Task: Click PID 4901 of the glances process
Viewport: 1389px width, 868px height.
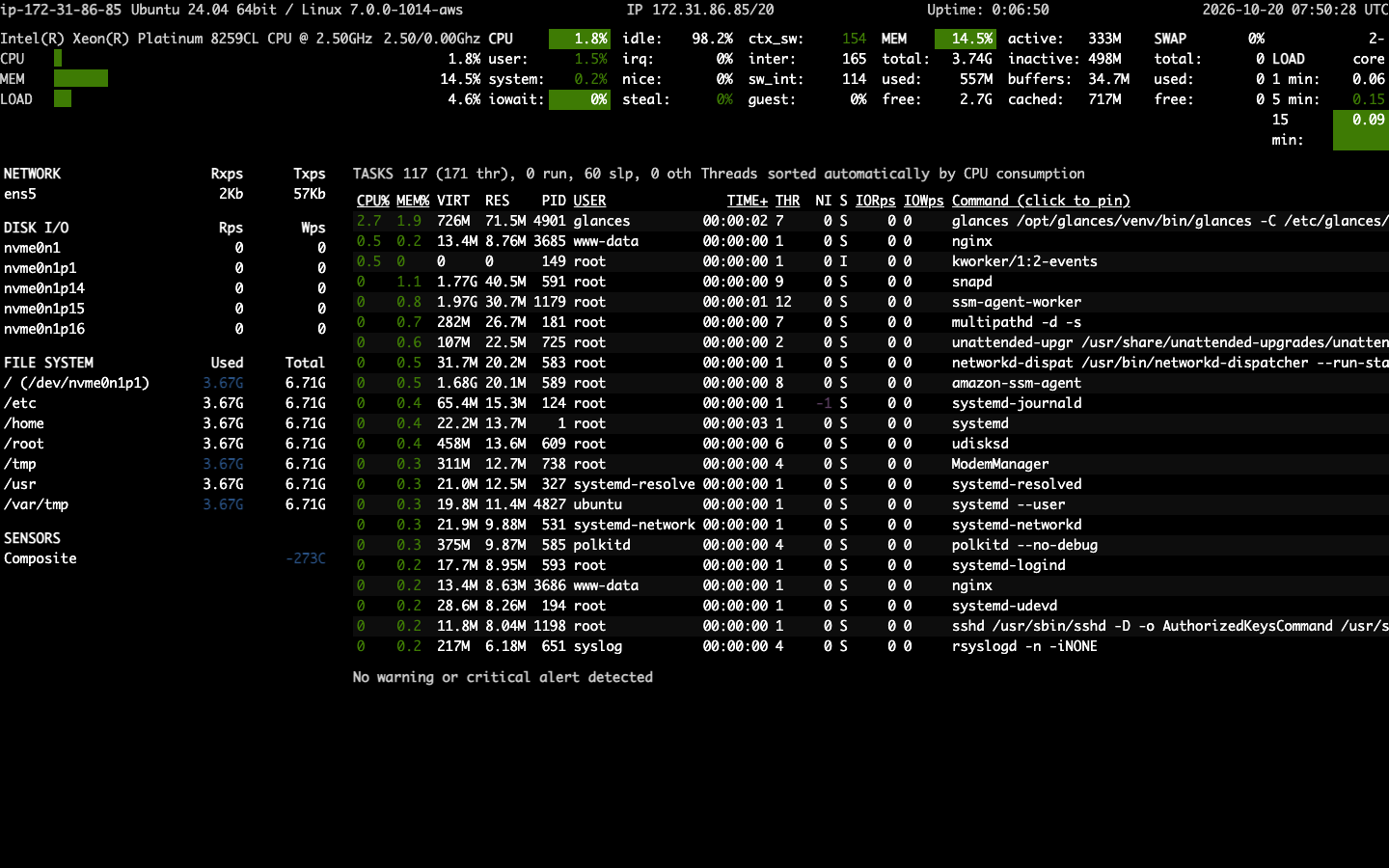Action: [550, 221]
